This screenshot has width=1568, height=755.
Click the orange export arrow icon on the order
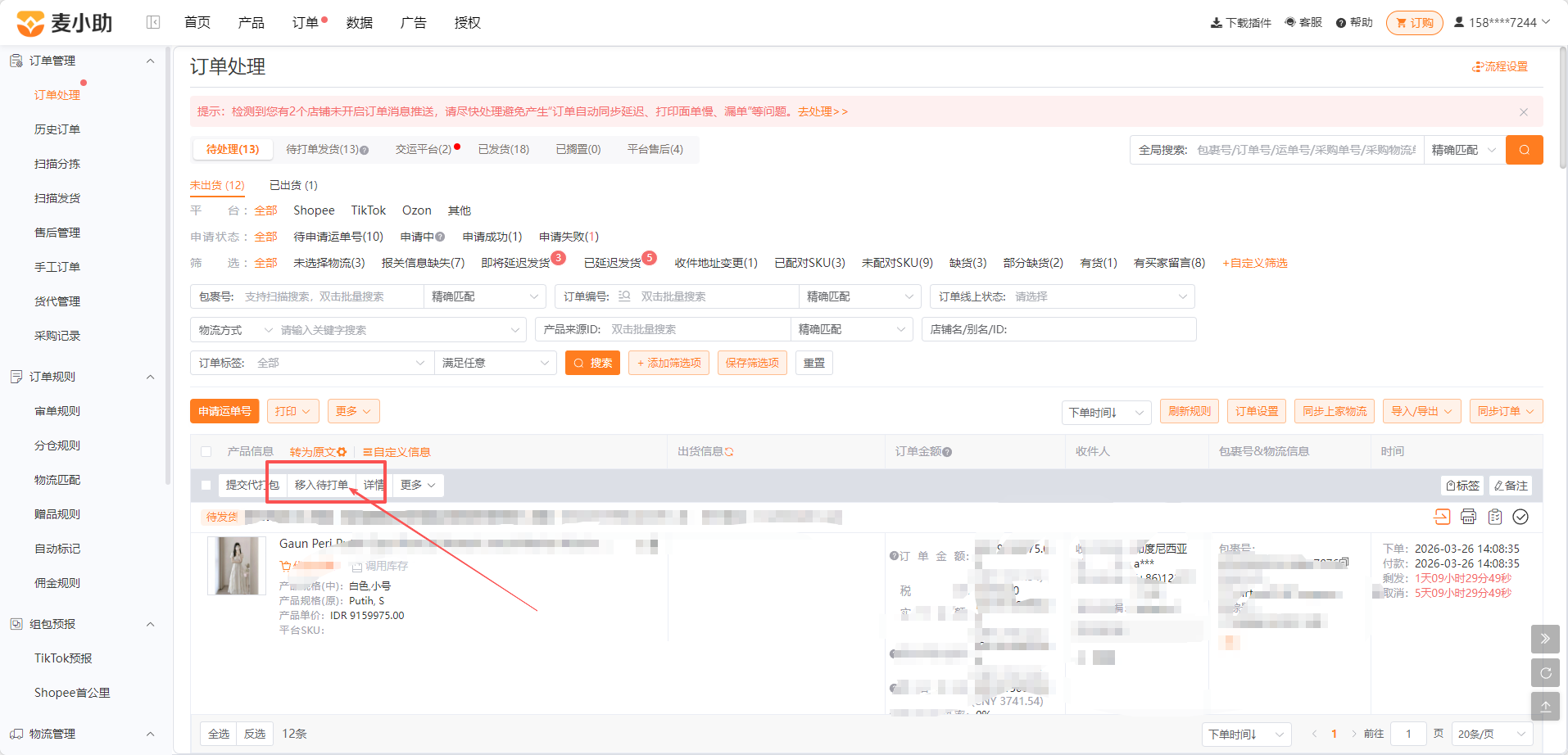(1442, 517)
